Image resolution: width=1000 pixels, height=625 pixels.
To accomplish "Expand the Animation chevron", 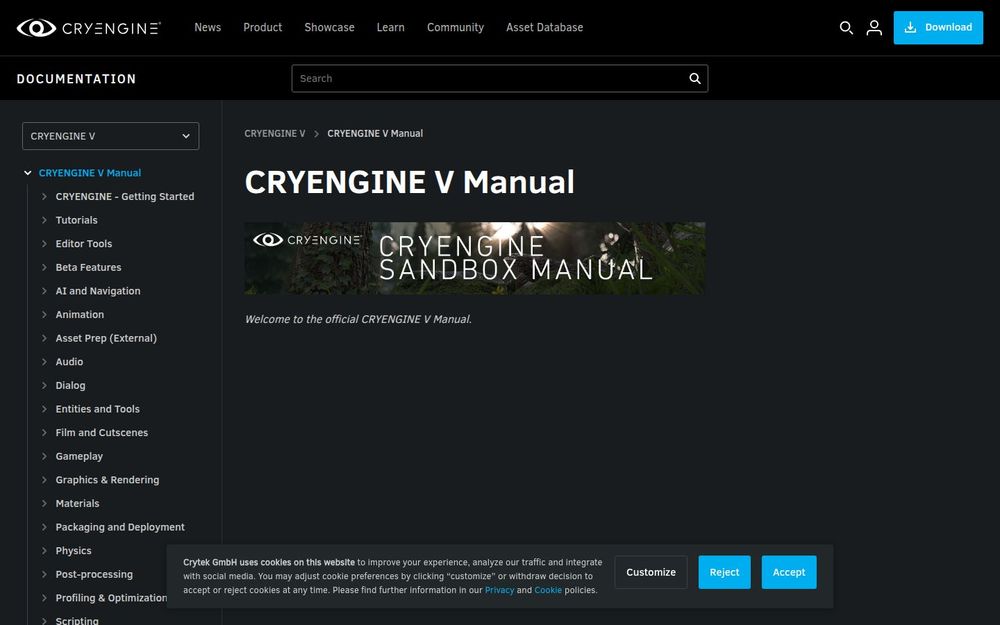I will 44,314.
